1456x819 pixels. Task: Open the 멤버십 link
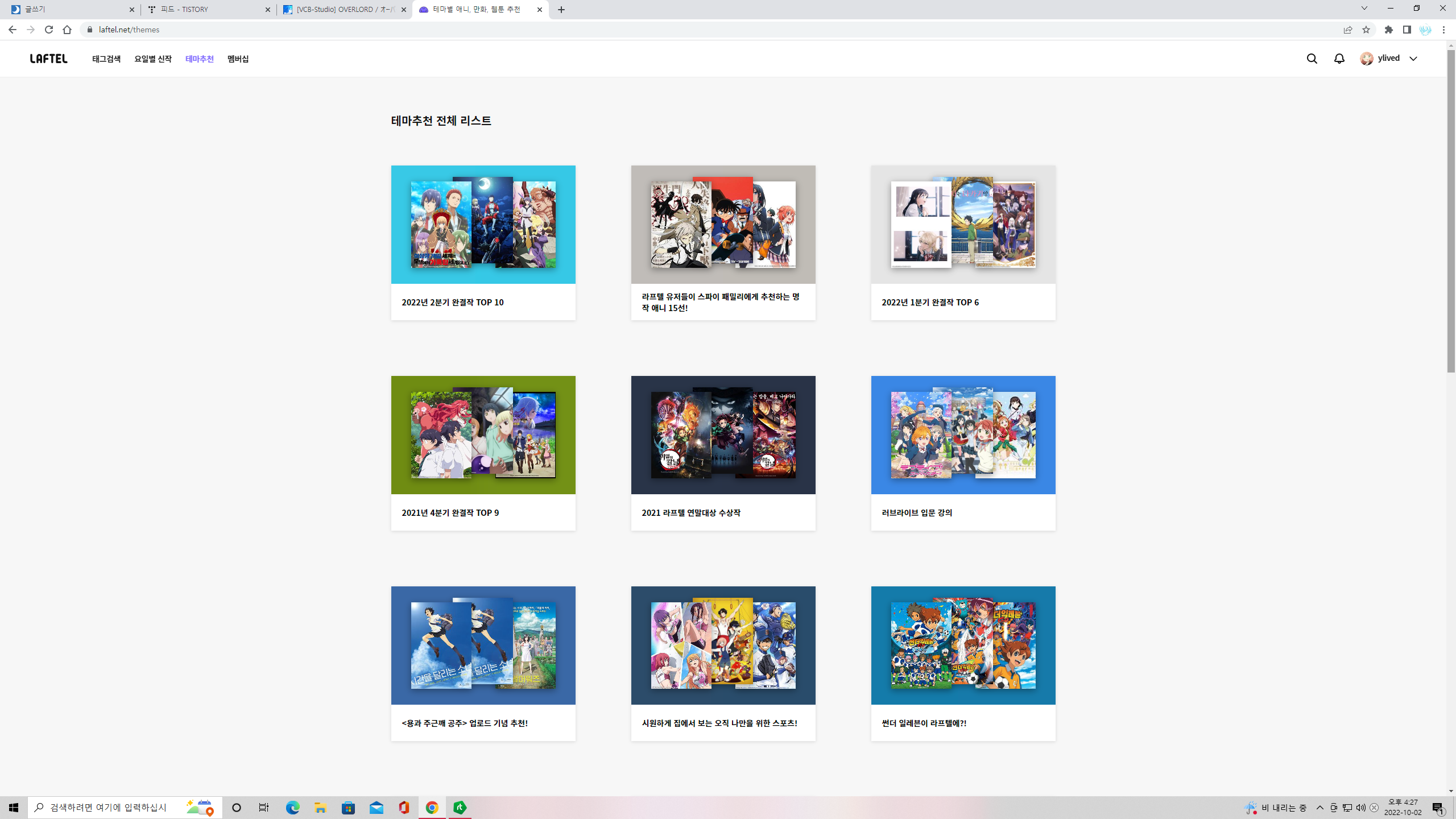(238, 59)
